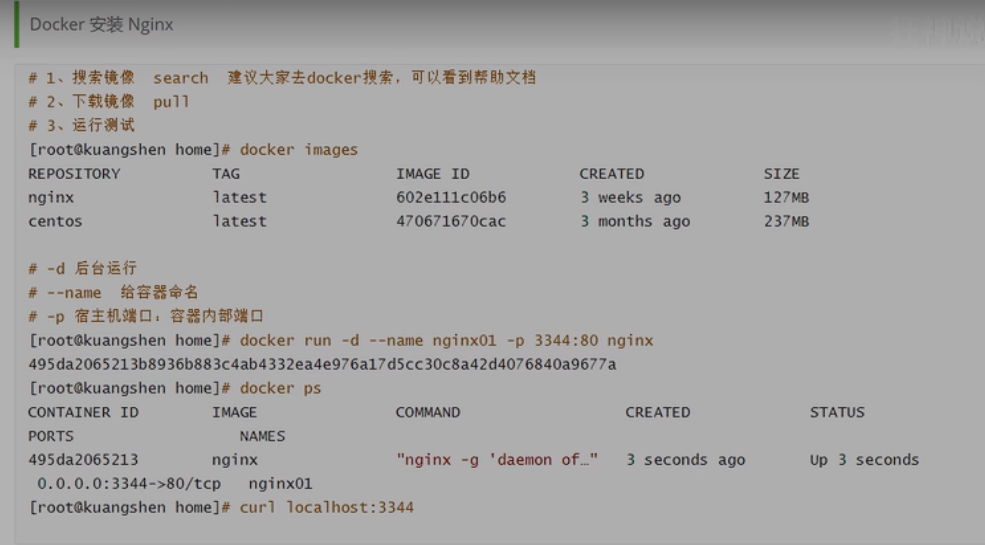Image resolution: width=985 pixels, height=545 pixels.
Task: Click comment line "# 3、运行测试"
Action: [x=82, y=126]
